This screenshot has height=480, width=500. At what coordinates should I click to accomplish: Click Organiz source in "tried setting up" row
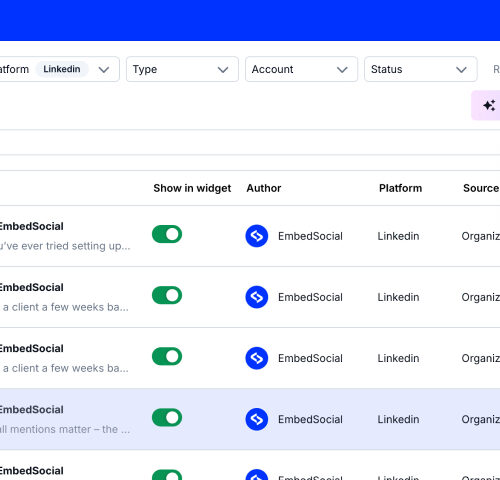click(x=481, y=236)
